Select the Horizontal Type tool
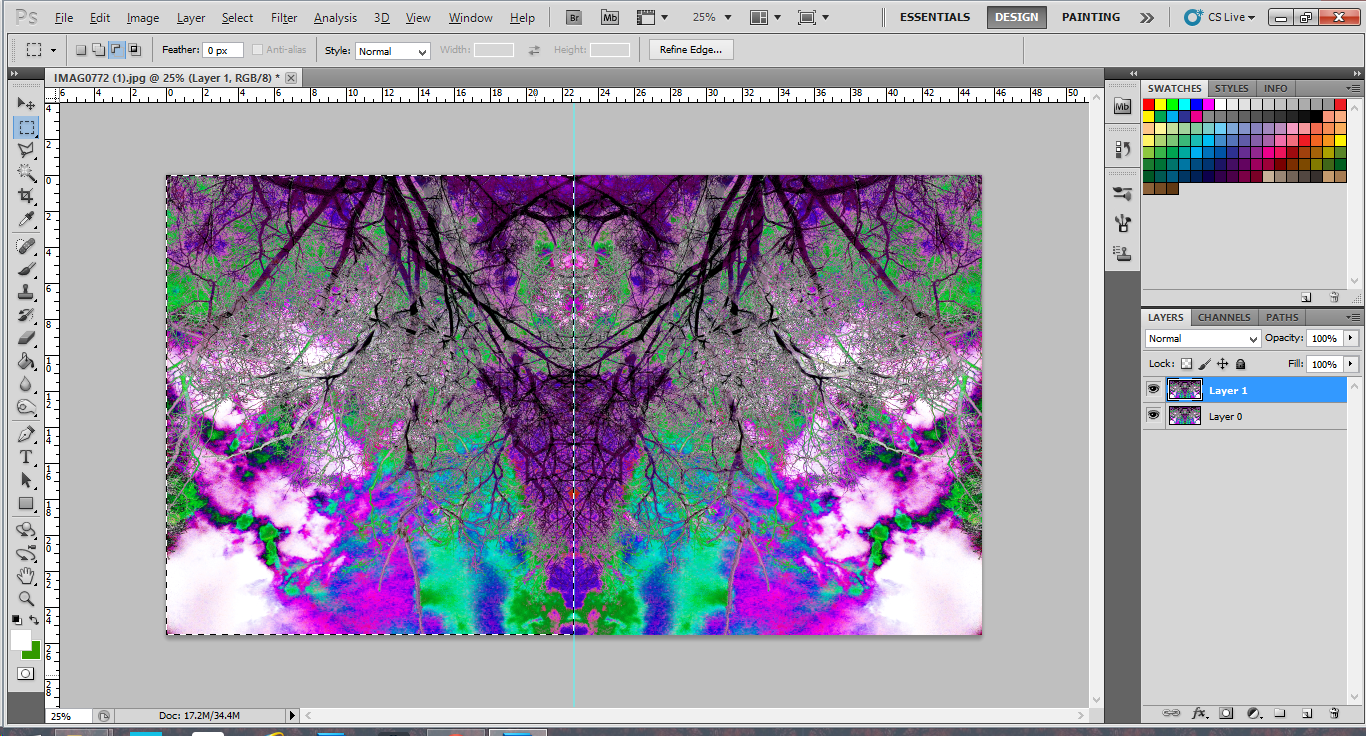The image size is (1366, 736). coord(26,457)
